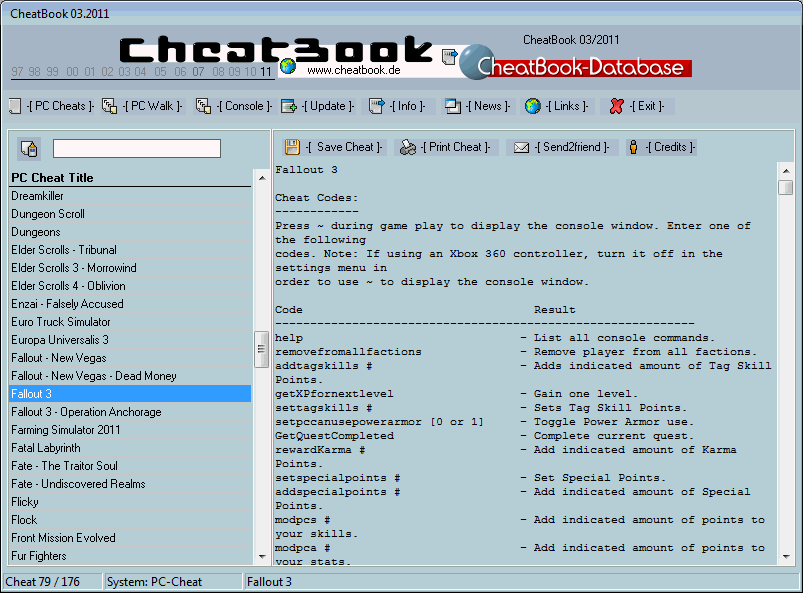
Task: Select the highlighted Fallout 3 entry
Action: (x=130, y=394)
